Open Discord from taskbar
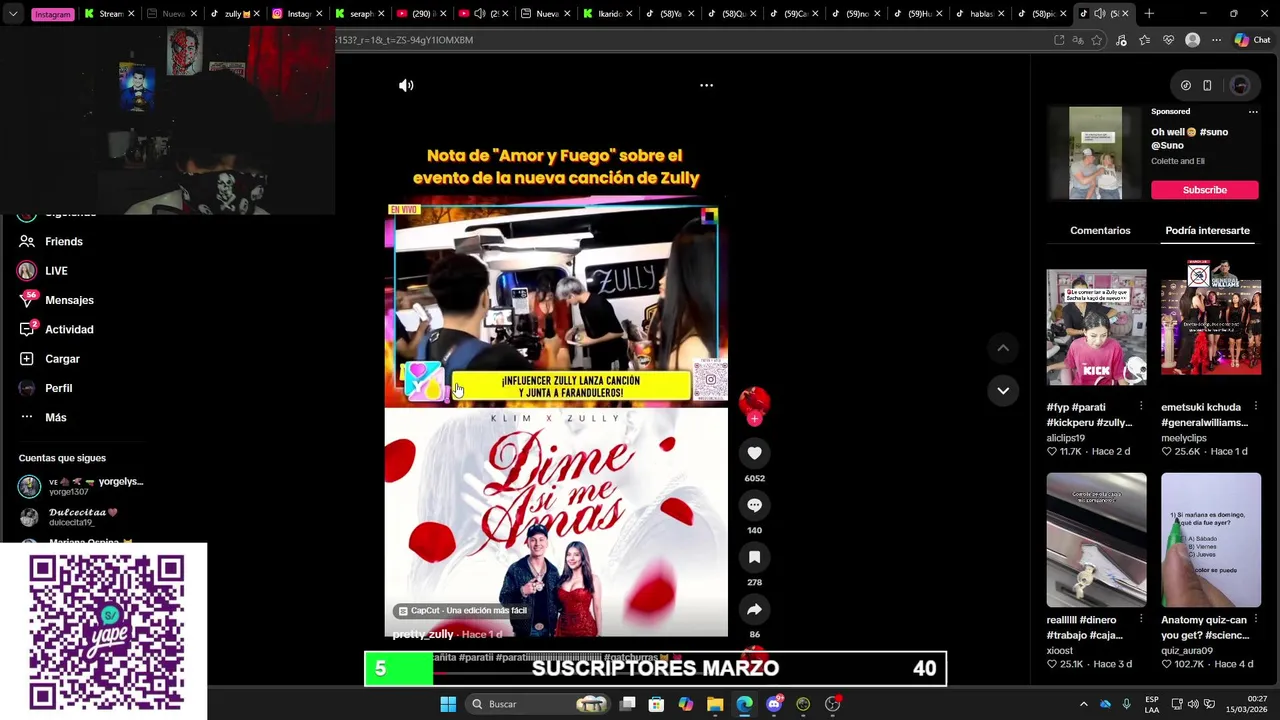The height and width of the screenshot is (720, 1280). coord(774,704)
